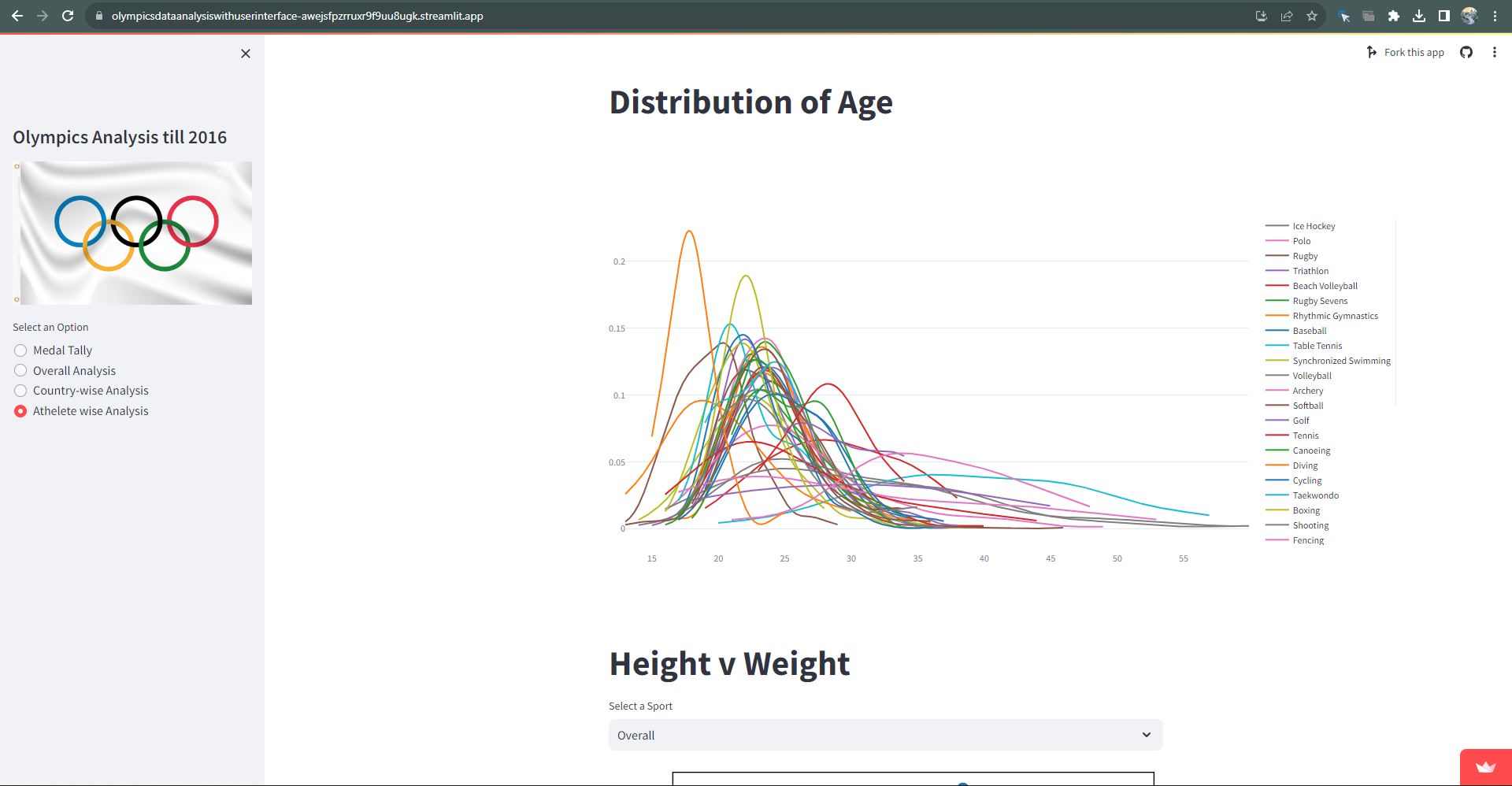Image resolution: width=1512 pixels, height=786 pixels.
Task: Reload the page
Action: (x=68, y=16)
